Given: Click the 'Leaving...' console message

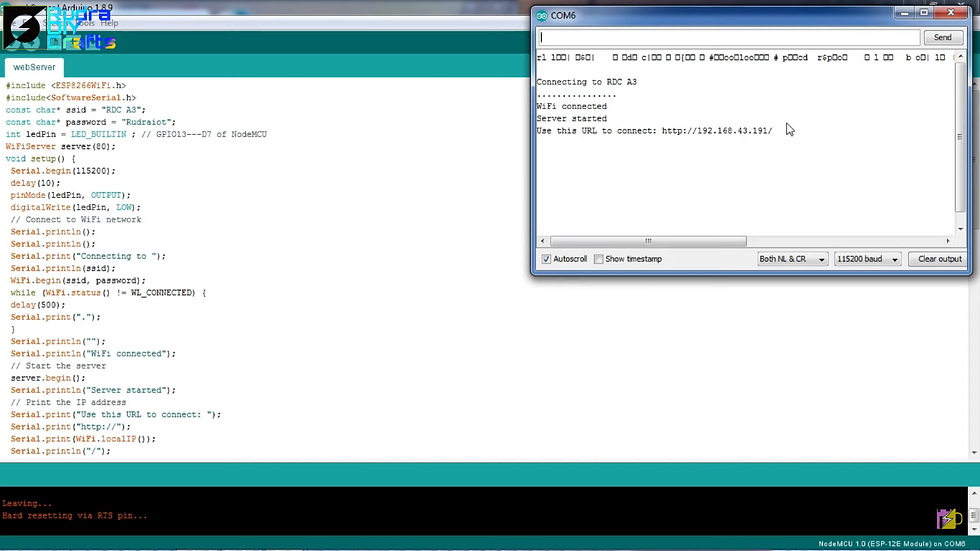Looking at the screenshot, I should tap(27, 504).
